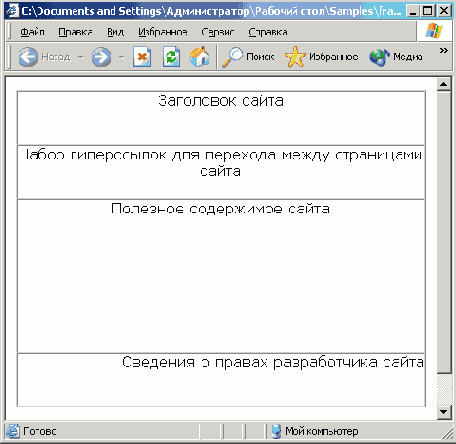
Task: Open the Справка menu
Action: (268, 32)
